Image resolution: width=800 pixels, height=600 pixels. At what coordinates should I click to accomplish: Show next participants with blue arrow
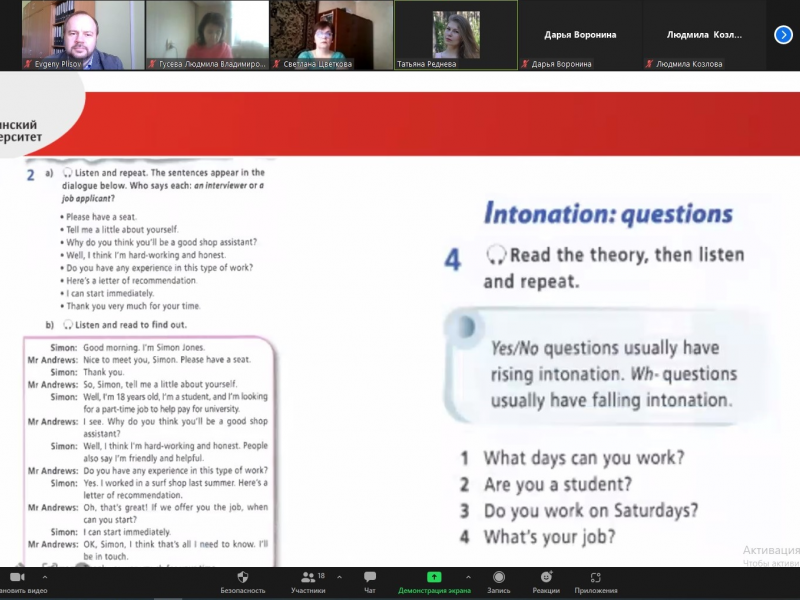(x=783, y=34)
